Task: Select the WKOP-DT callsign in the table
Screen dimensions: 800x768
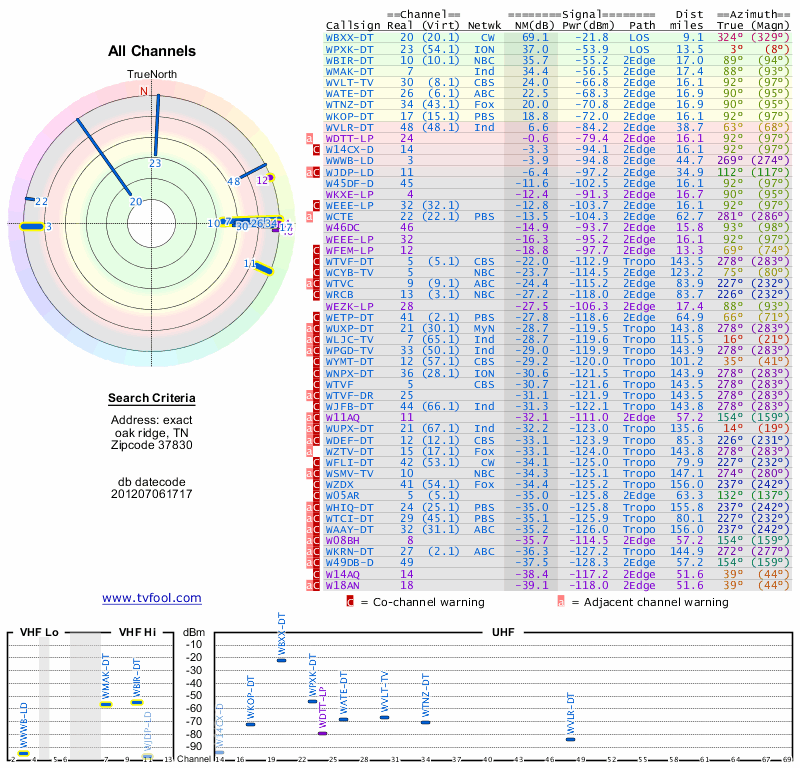Action: (349, 116)
